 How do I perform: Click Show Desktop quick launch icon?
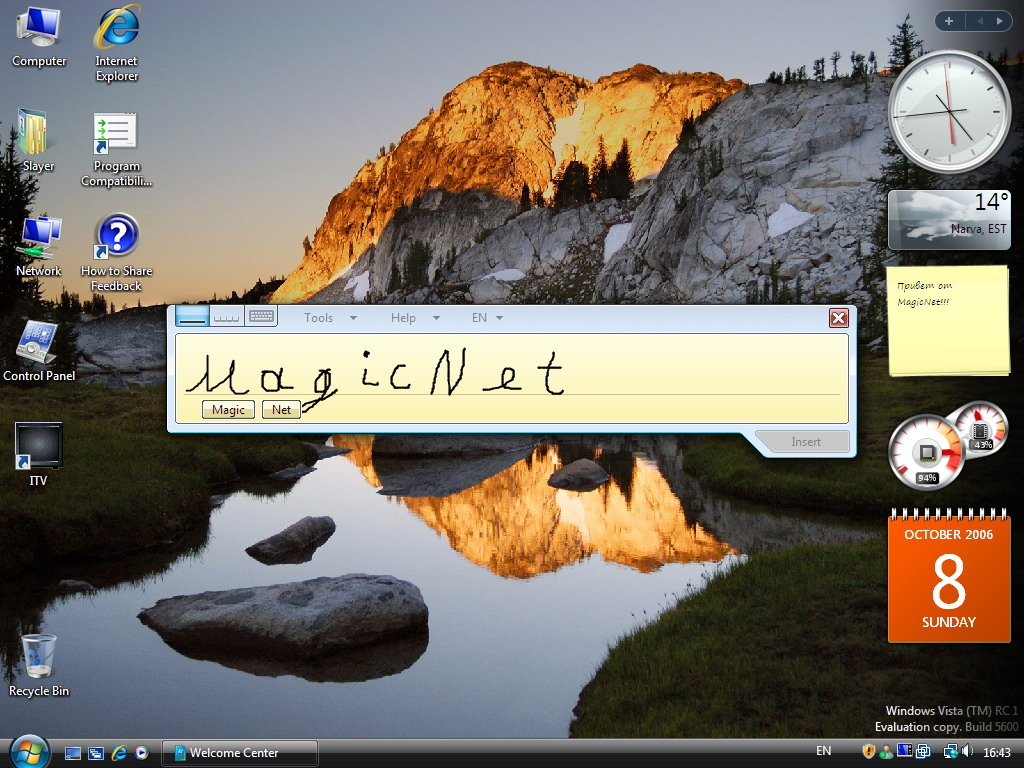73,753
